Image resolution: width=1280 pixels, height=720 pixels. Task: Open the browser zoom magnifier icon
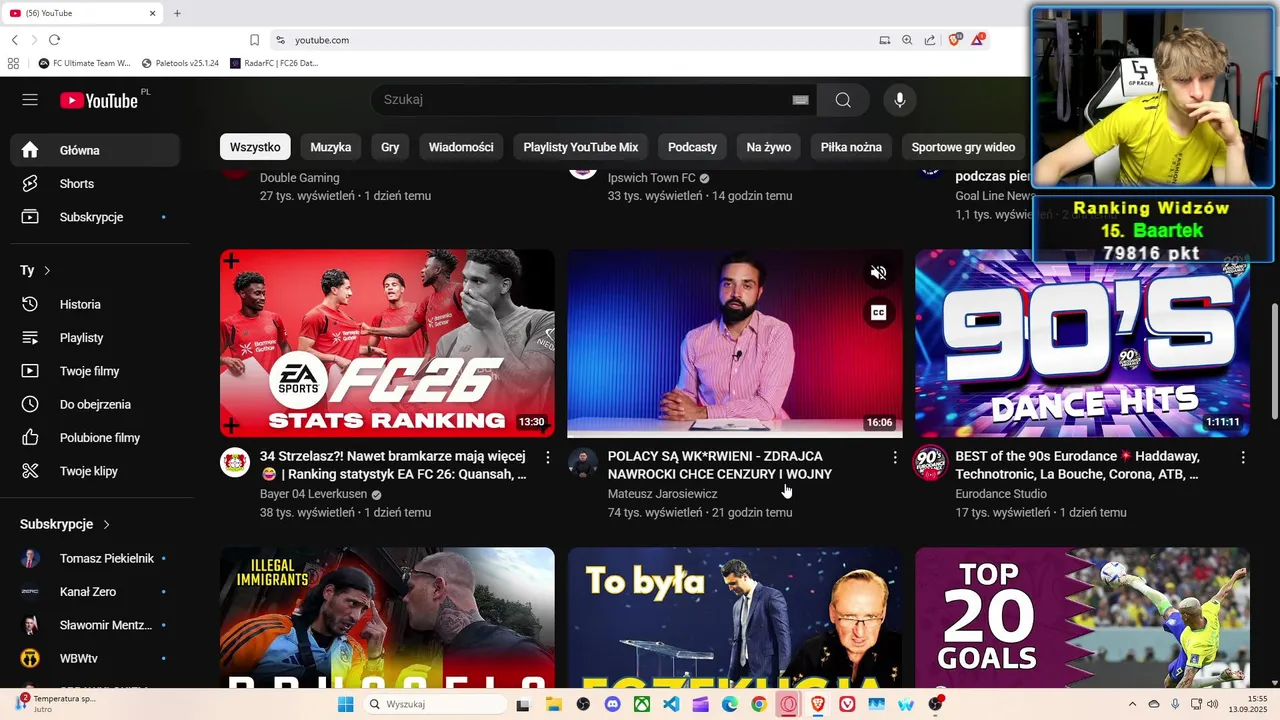pyautogui.click(x=907, y=40)
